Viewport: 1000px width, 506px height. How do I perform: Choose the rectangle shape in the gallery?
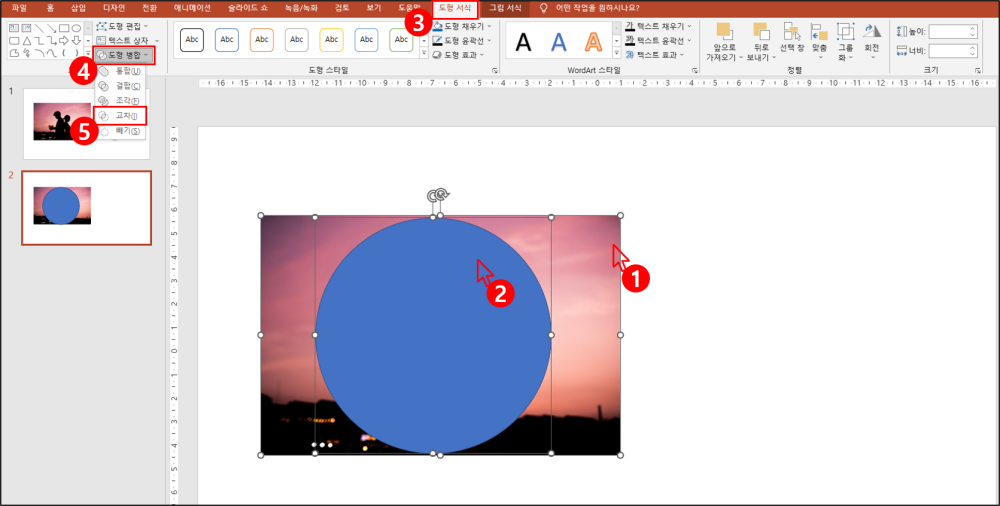[64, 28]
